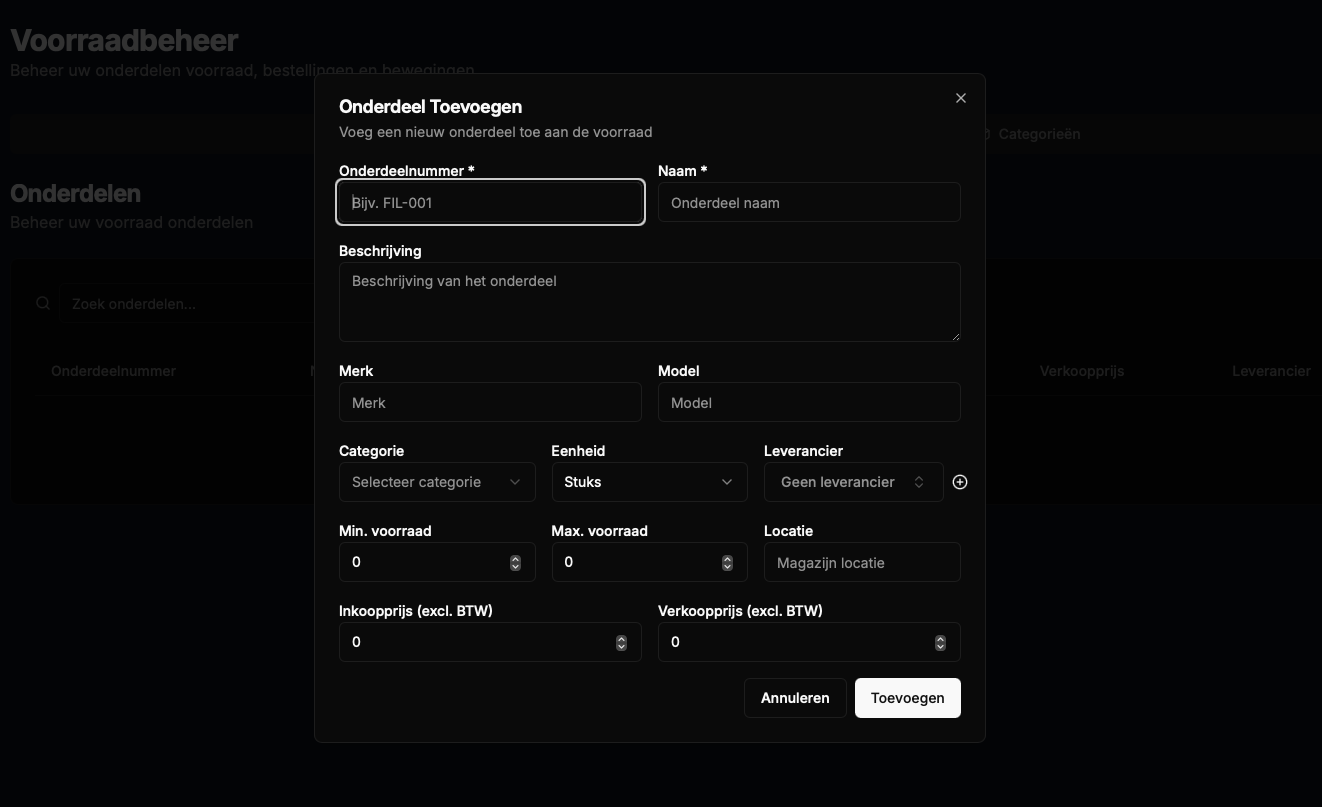
Task: Click the Annuleren button
Action: [x=795, y=698]
